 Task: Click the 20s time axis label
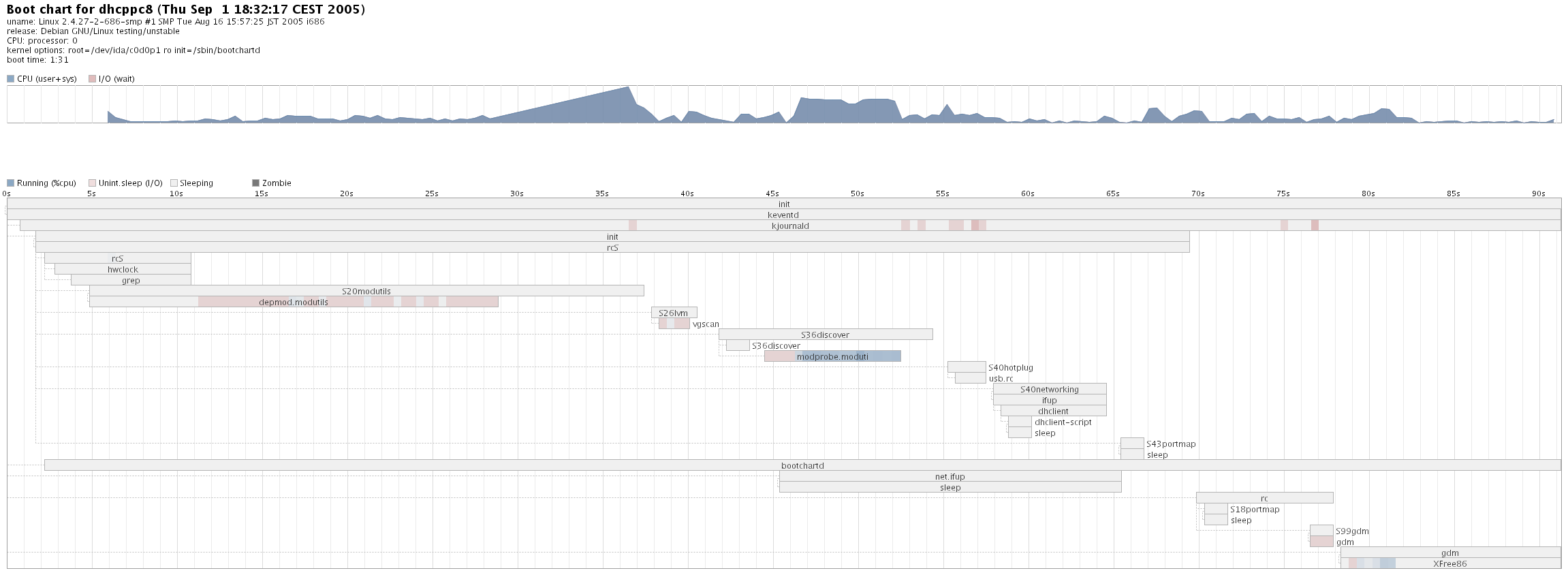click(346, 193)
